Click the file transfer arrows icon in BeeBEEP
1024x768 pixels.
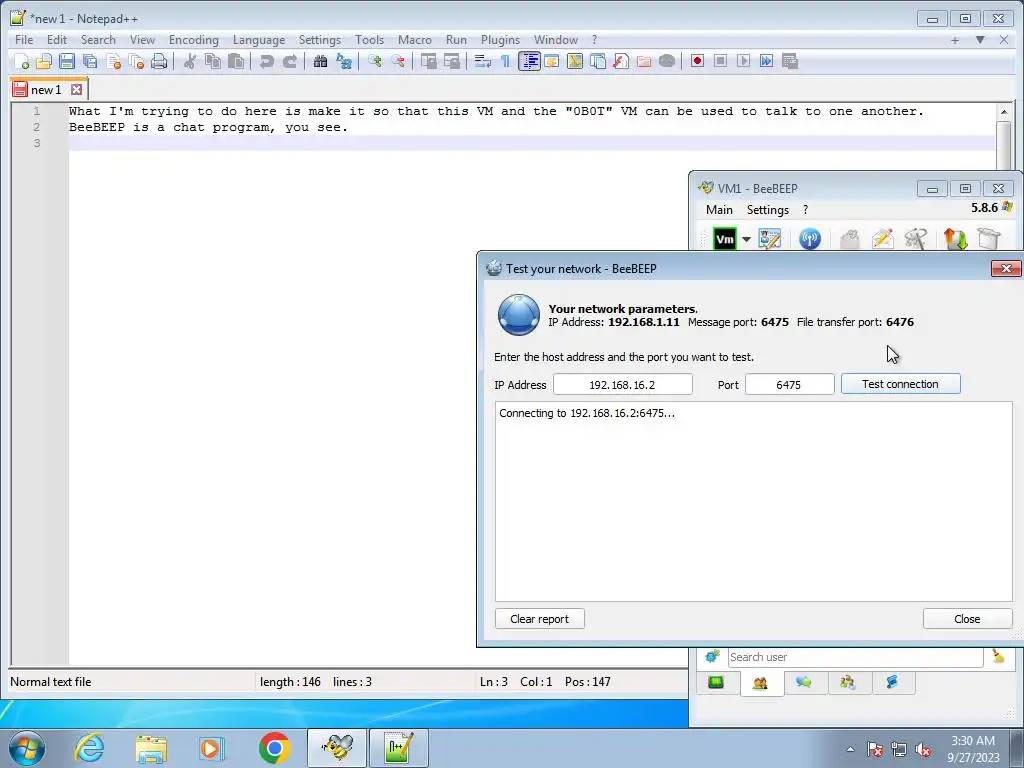[955, 239]
